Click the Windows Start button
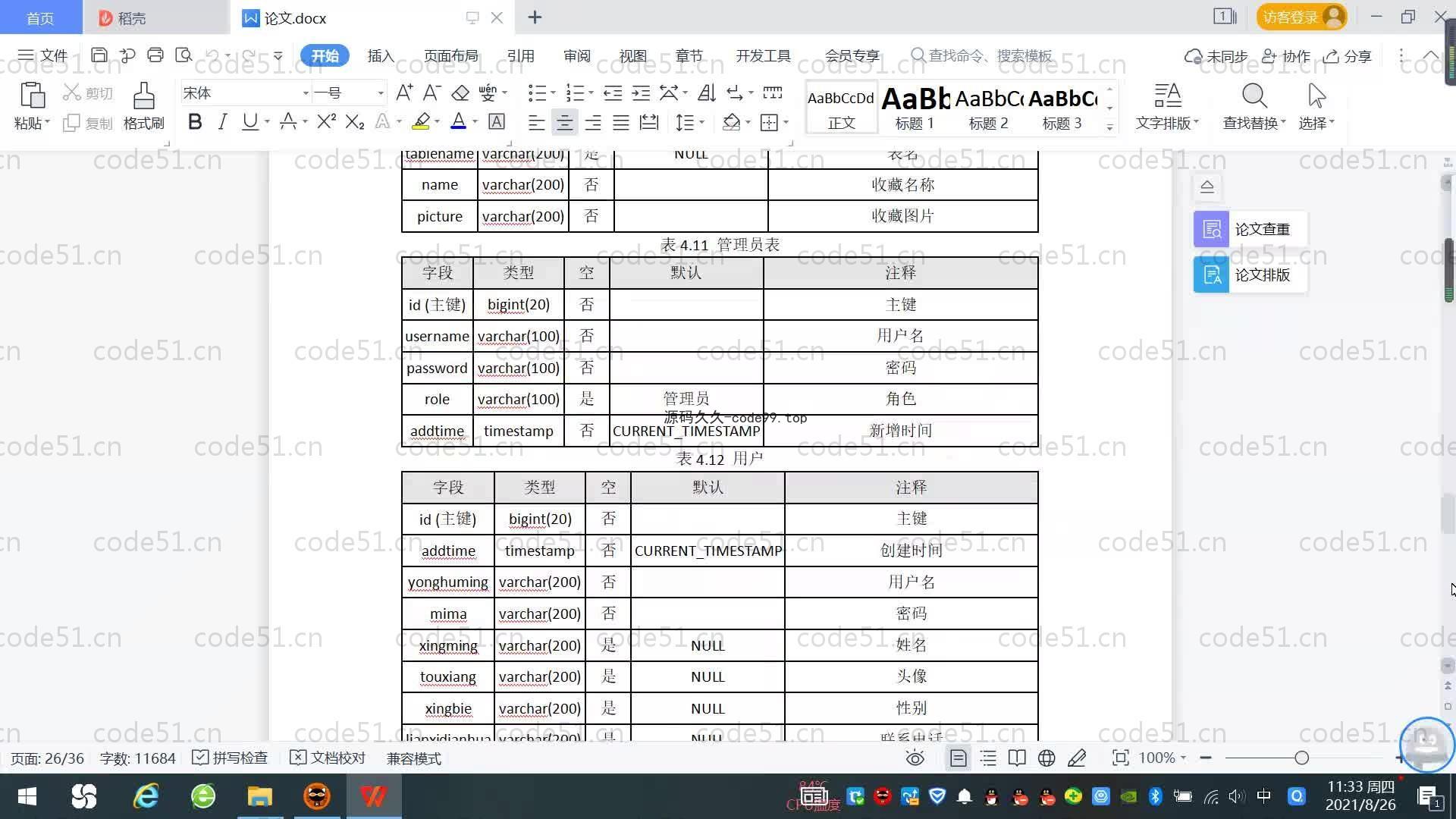 27,796
